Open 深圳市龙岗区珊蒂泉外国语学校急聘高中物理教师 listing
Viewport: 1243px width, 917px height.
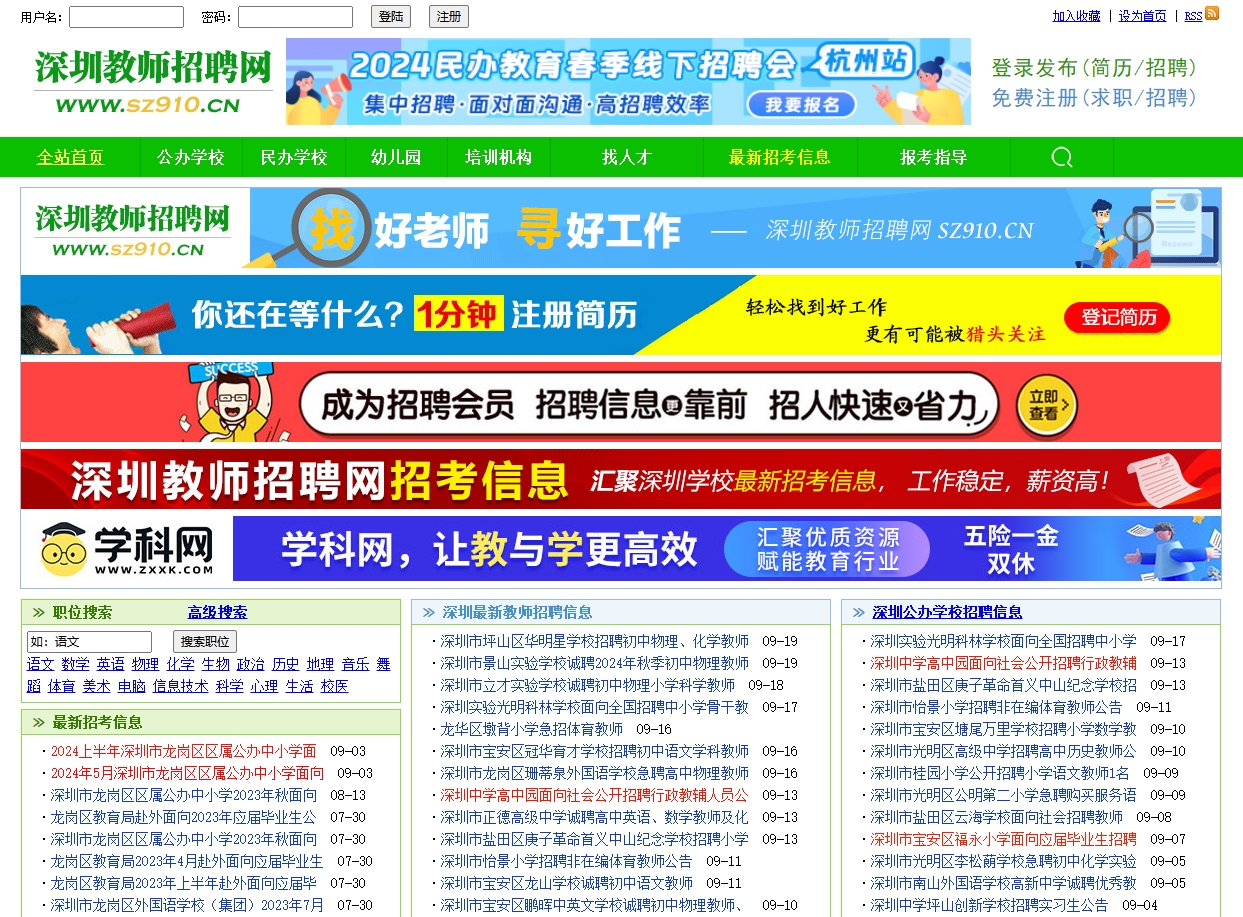(x=595, y=773)
